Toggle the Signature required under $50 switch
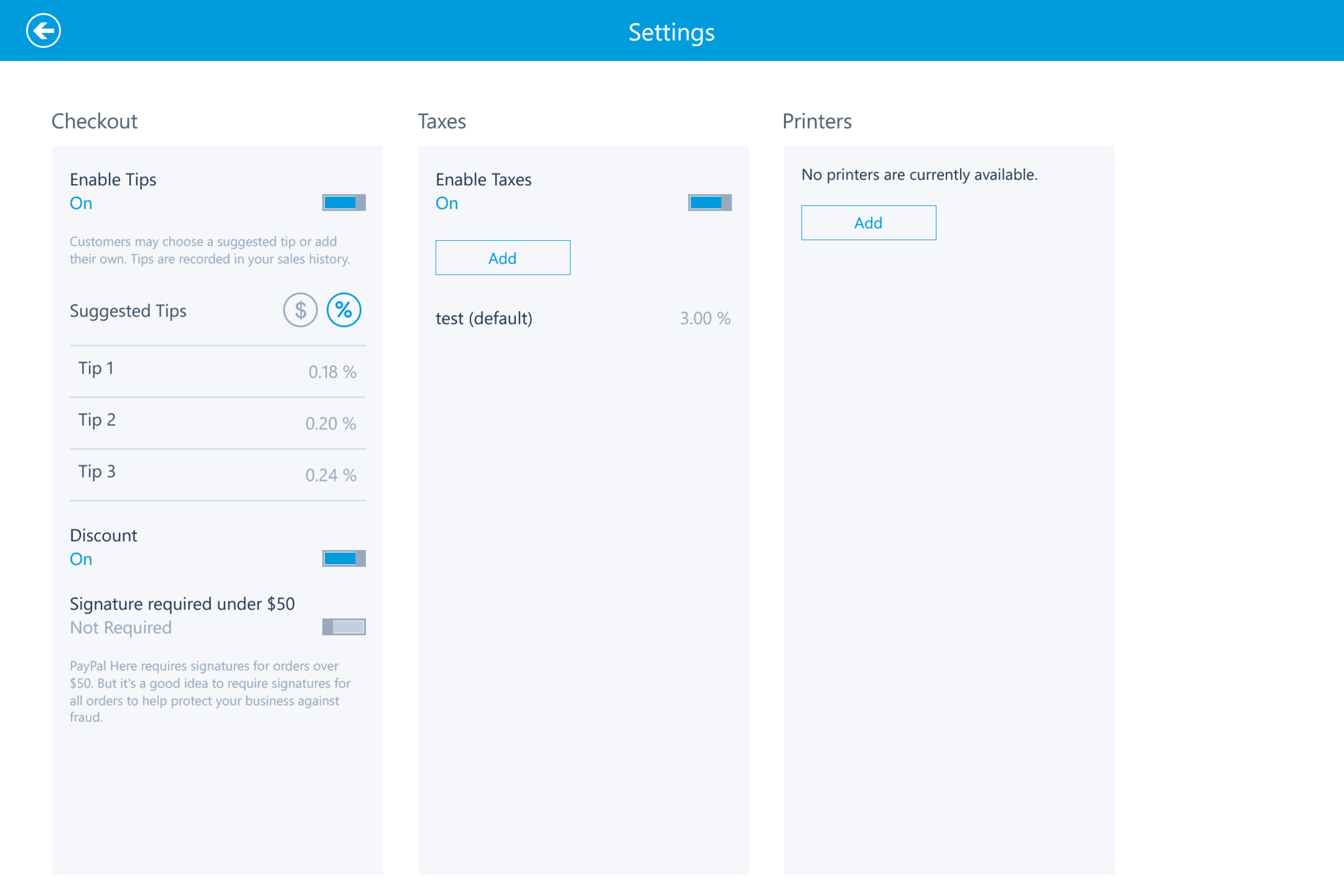 (344, 628)
